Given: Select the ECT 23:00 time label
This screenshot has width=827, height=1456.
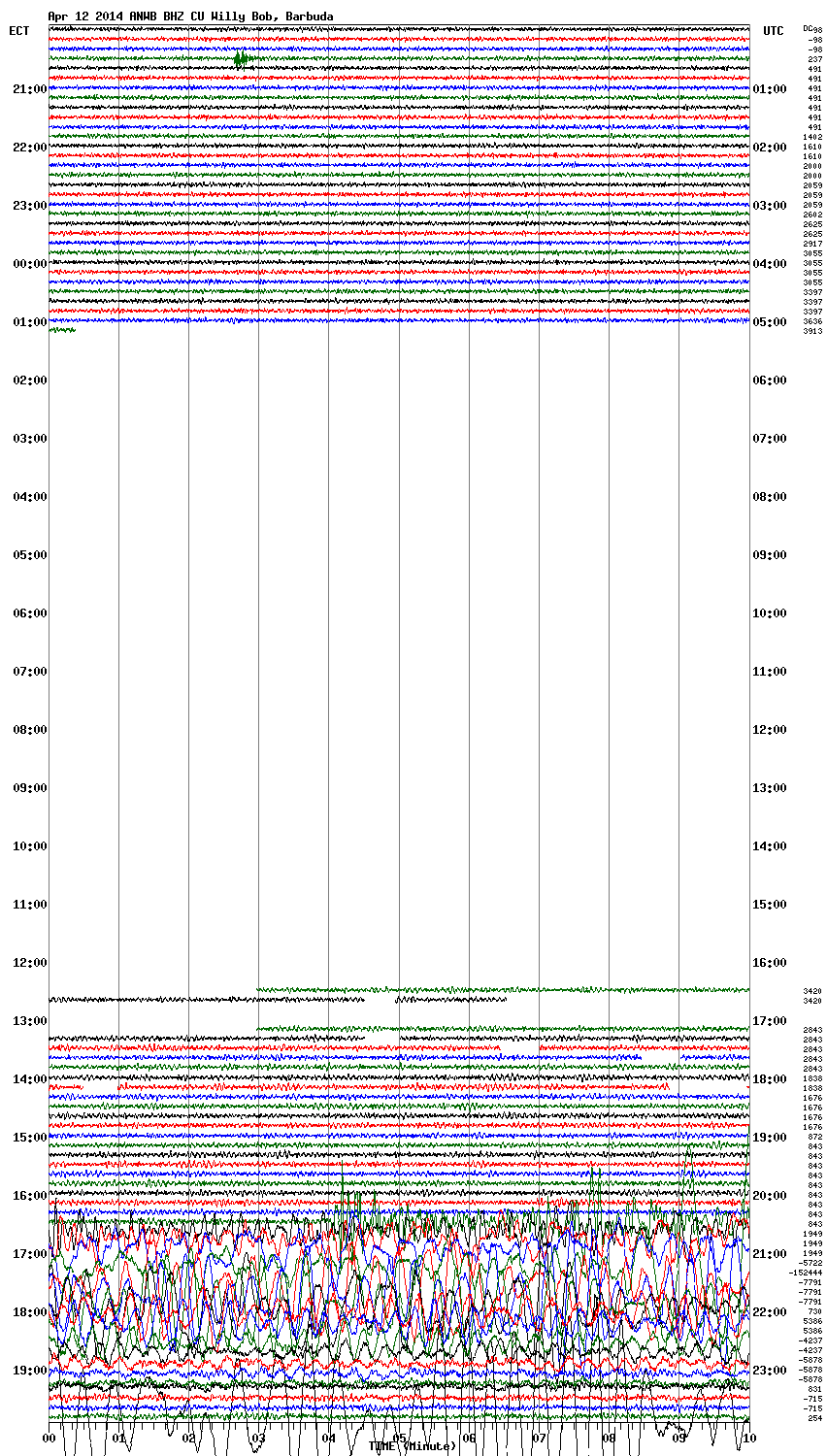Looking at the screenshot, I should point(30,206).
